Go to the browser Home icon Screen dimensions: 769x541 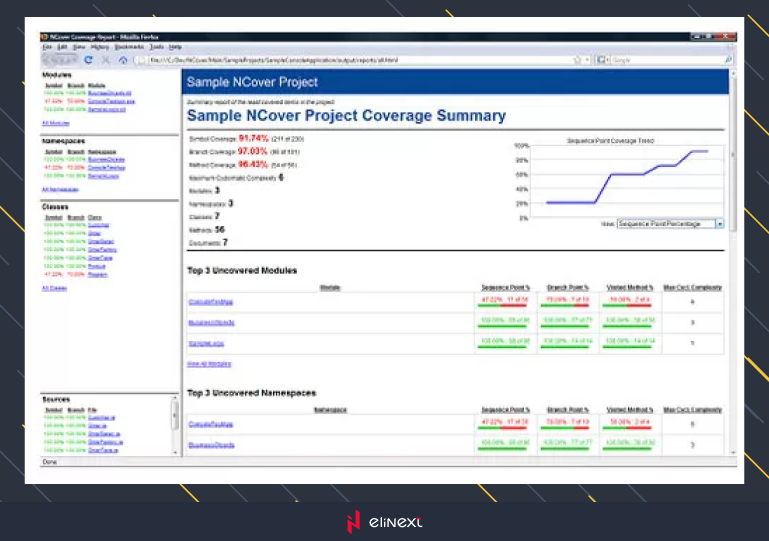[x=122, y=60]
